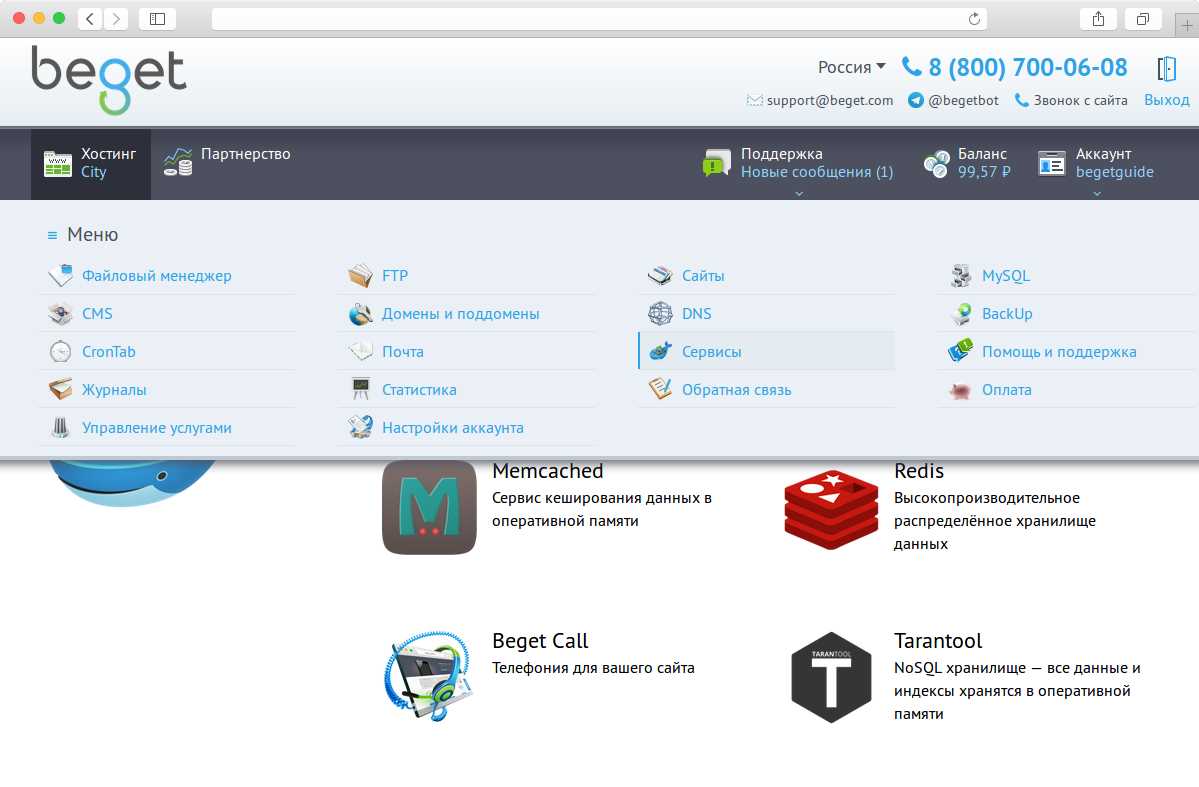Show all tabs with the tab overview button
Screen dimensions: 1199x787
coord(1142,19)
